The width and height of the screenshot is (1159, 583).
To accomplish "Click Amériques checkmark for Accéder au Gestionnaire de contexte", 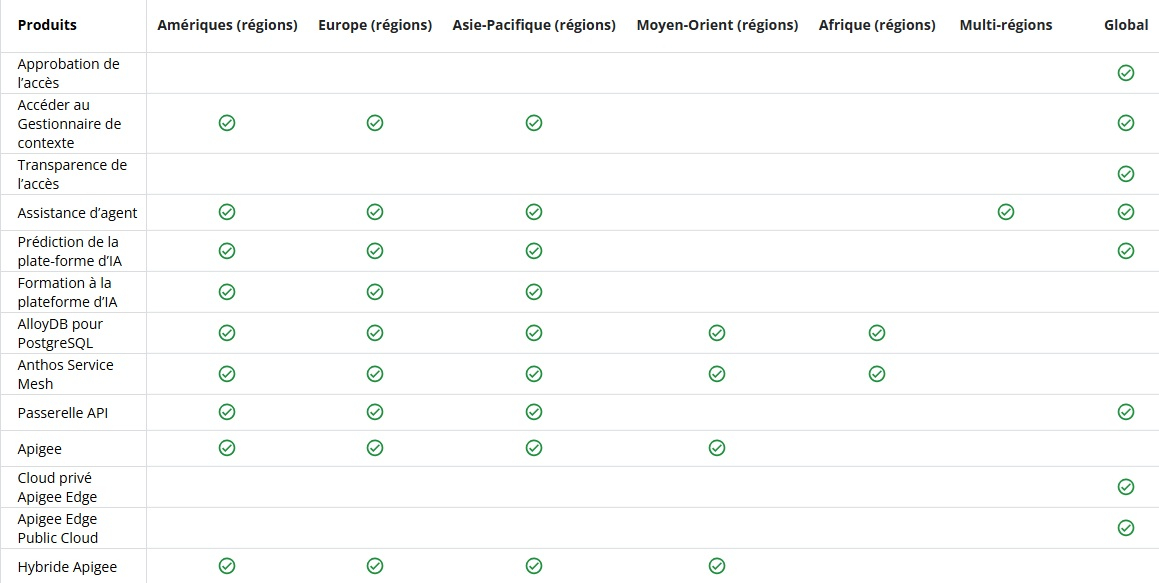I will (227, 123).
